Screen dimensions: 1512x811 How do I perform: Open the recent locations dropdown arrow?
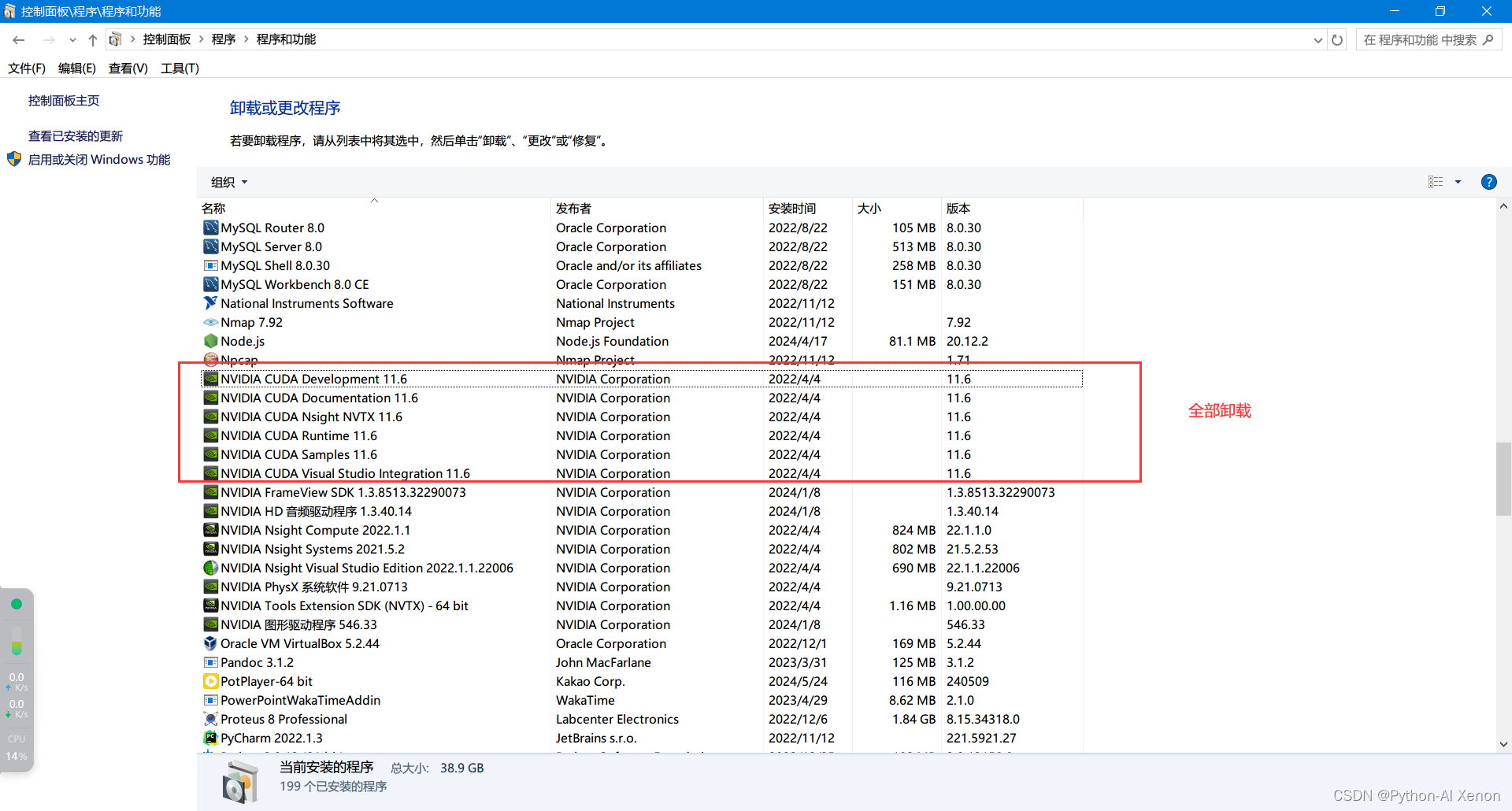coord(72,39)
